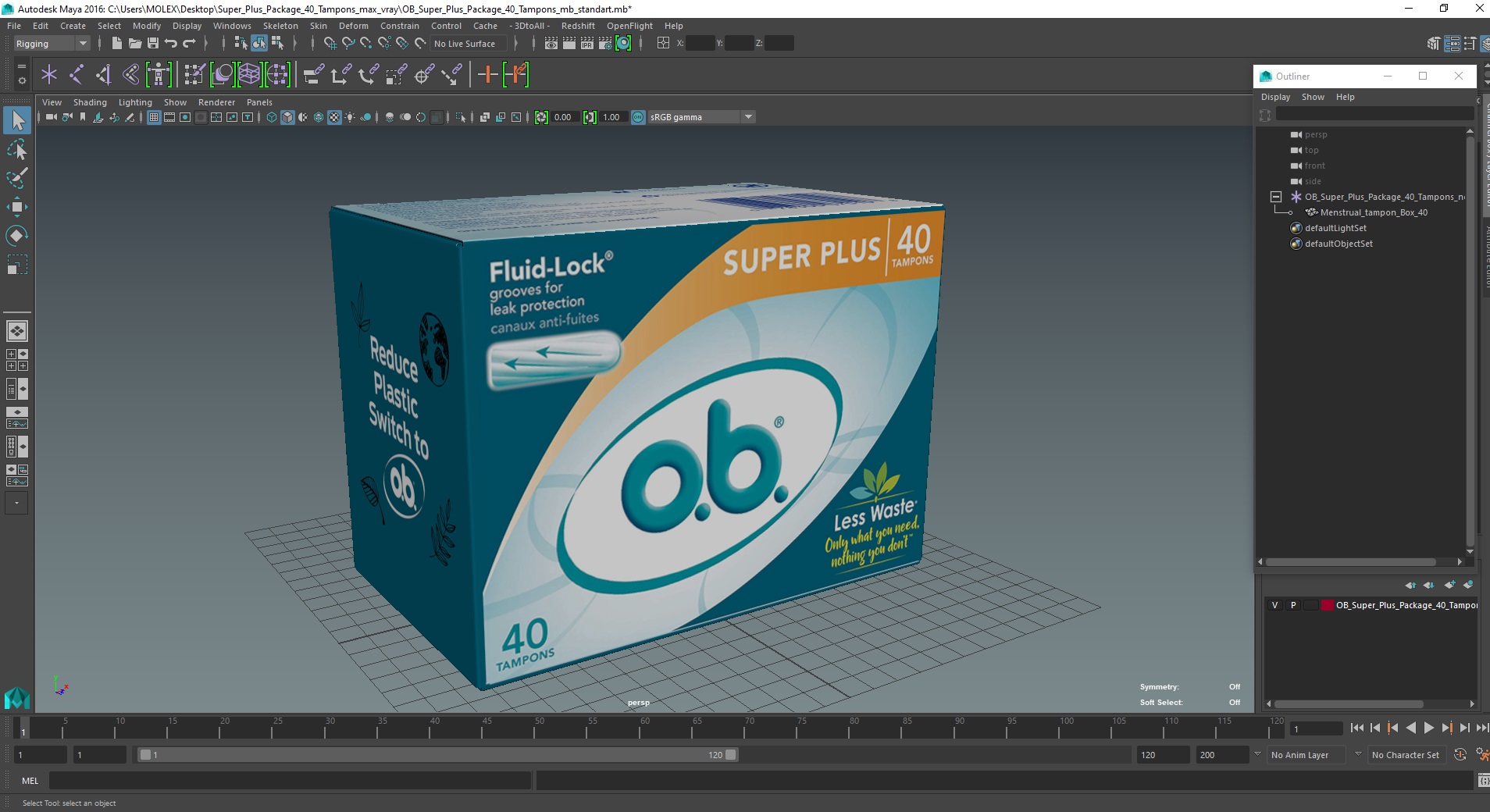The height and width of the screenshot is (812, 1490).
Task: Click the red layer color swatch
Action: pyautogui.click(x=1327, y=605)
